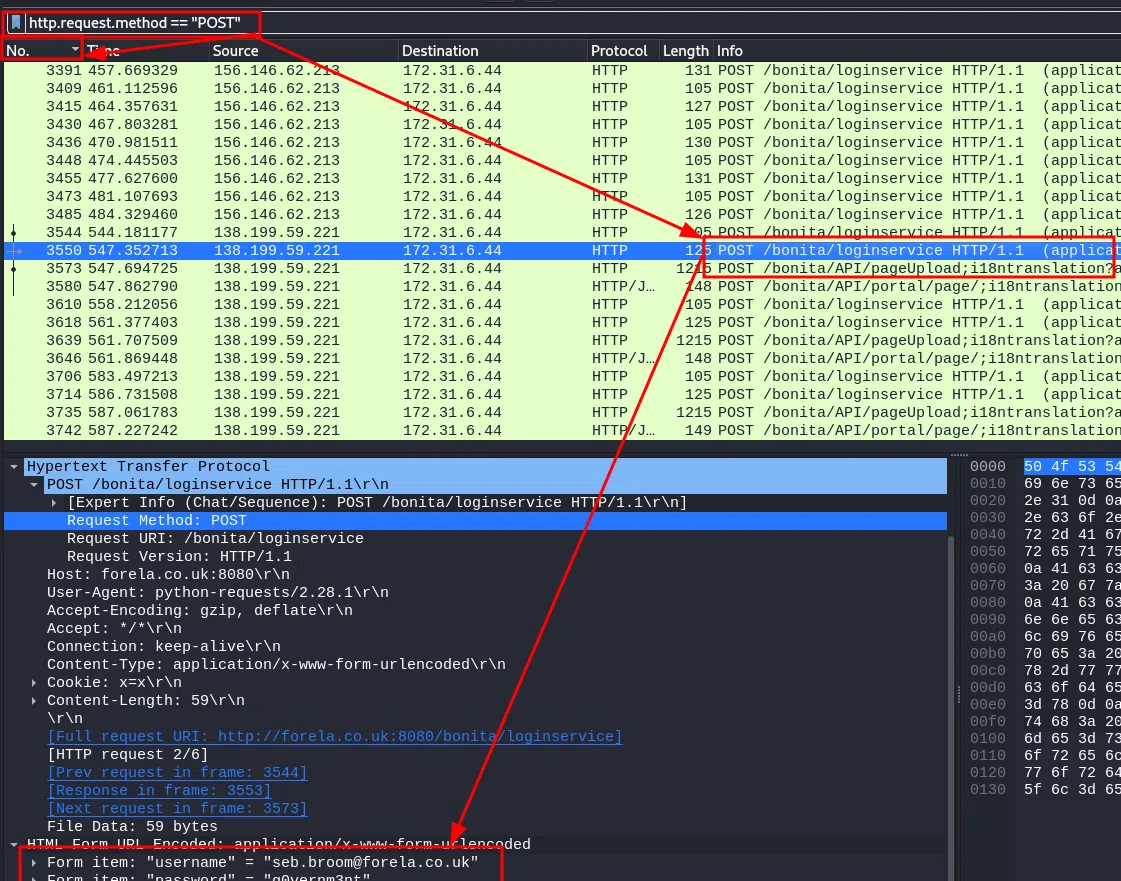Jump to Prev request in frame 3544

coord(177,773)
